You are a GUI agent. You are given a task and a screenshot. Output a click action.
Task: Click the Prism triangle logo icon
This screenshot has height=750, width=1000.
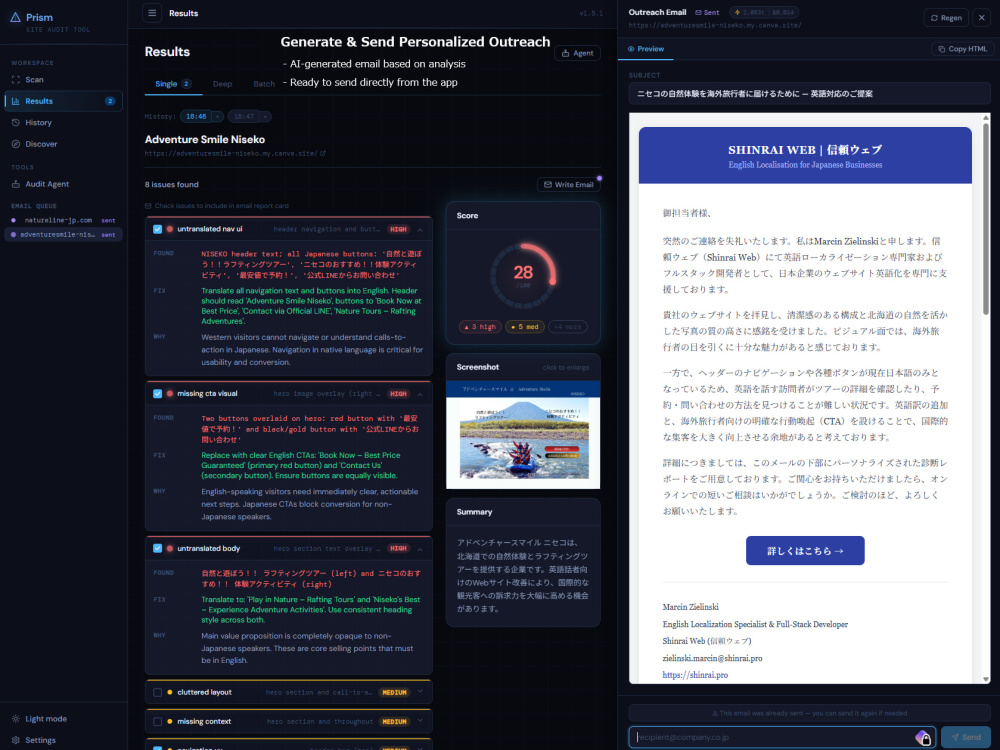(15, 17)
